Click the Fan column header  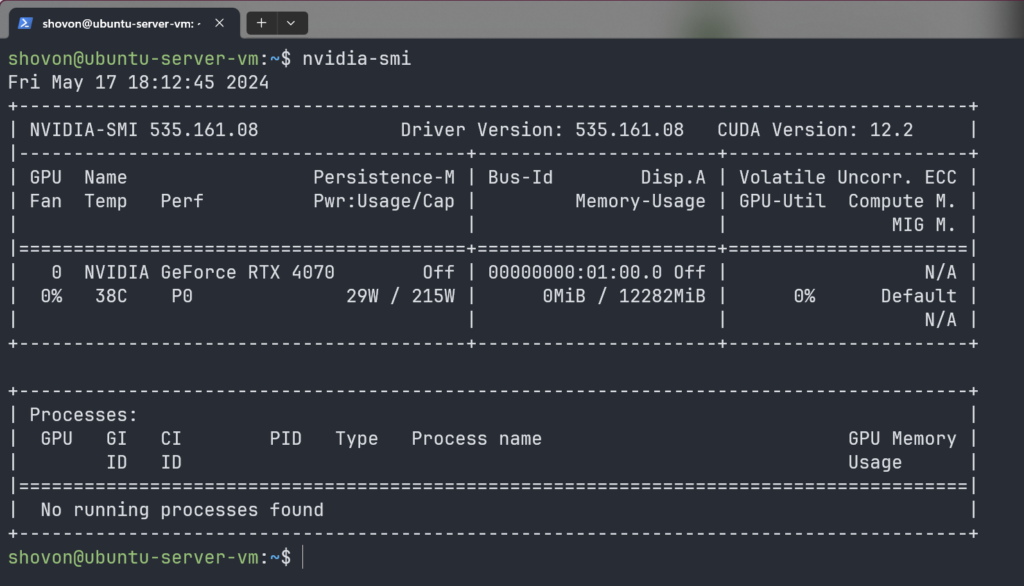point(46,201)
